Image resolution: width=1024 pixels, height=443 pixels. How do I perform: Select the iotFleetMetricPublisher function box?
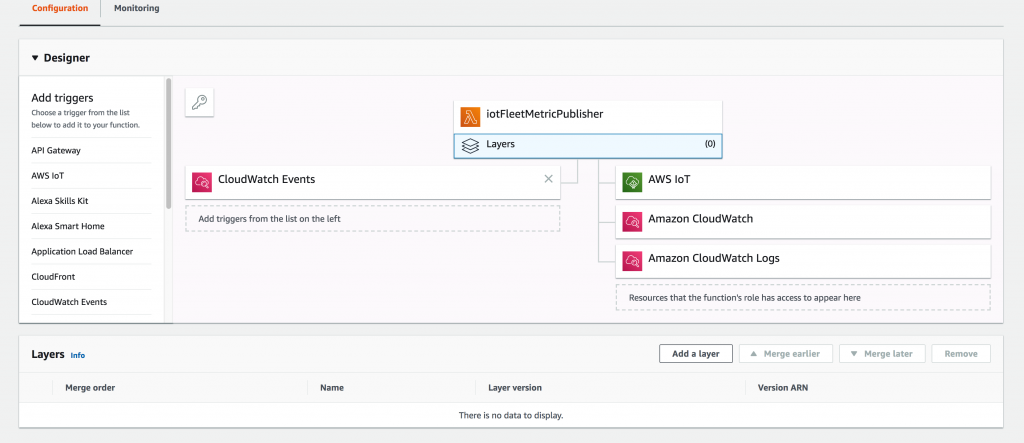(588, 117)
